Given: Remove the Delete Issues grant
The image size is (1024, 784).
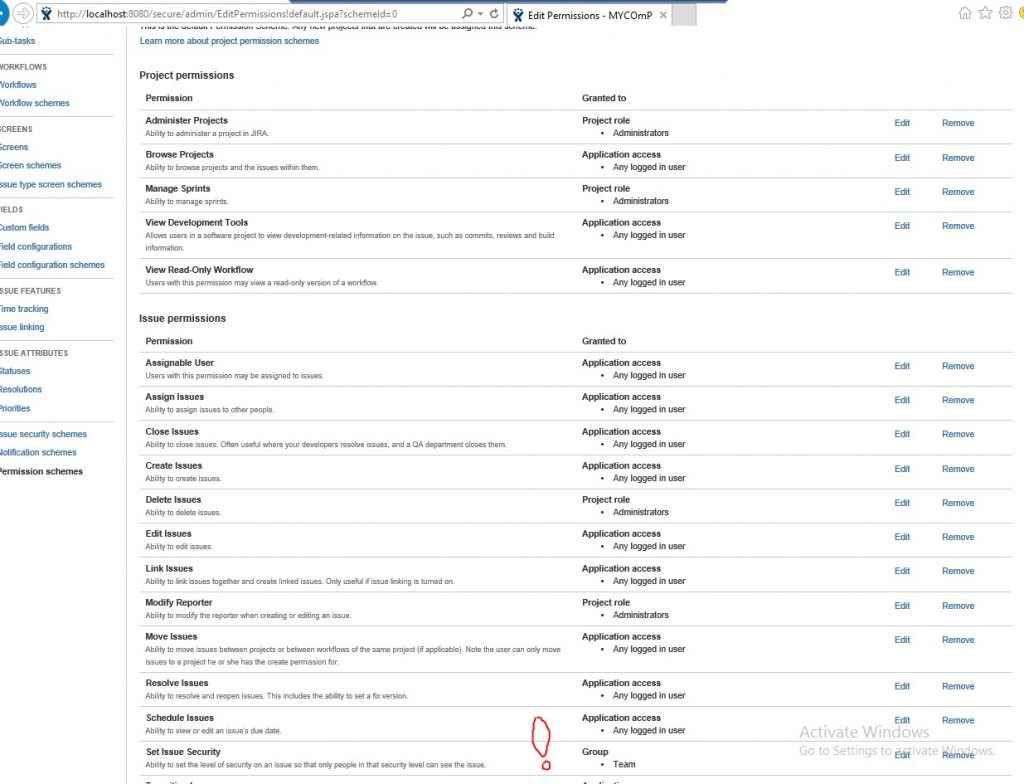Looking at the screenshot, I should point(958,502).
